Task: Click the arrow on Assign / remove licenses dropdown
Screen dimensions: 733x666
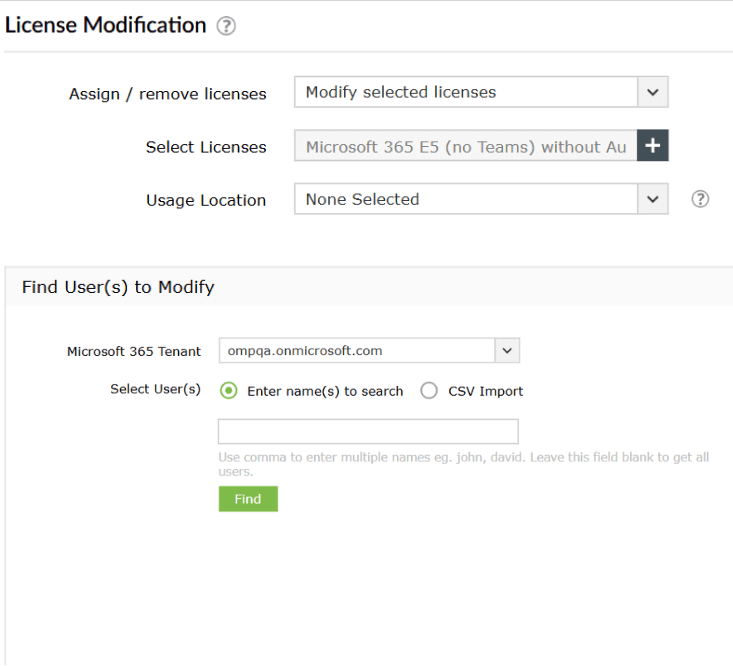Action: 652,92
